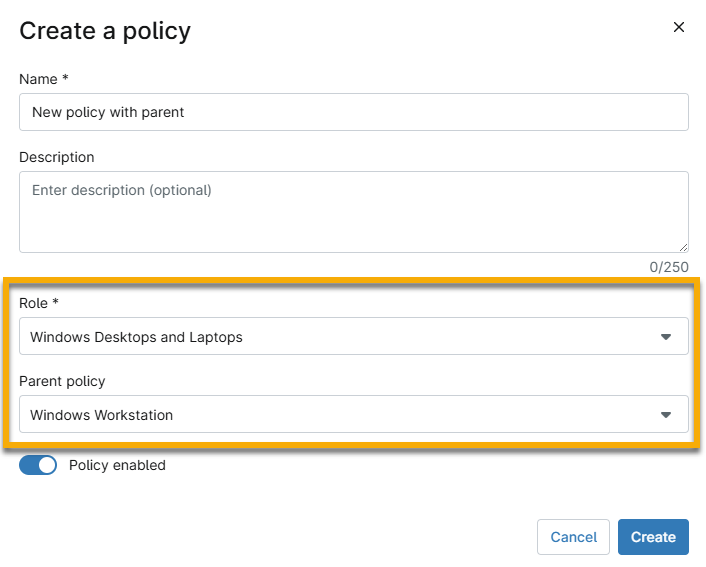Select the Windows Desktops and Laptops text
Viewport: 706px width, 567px height.
pos(136,337)
